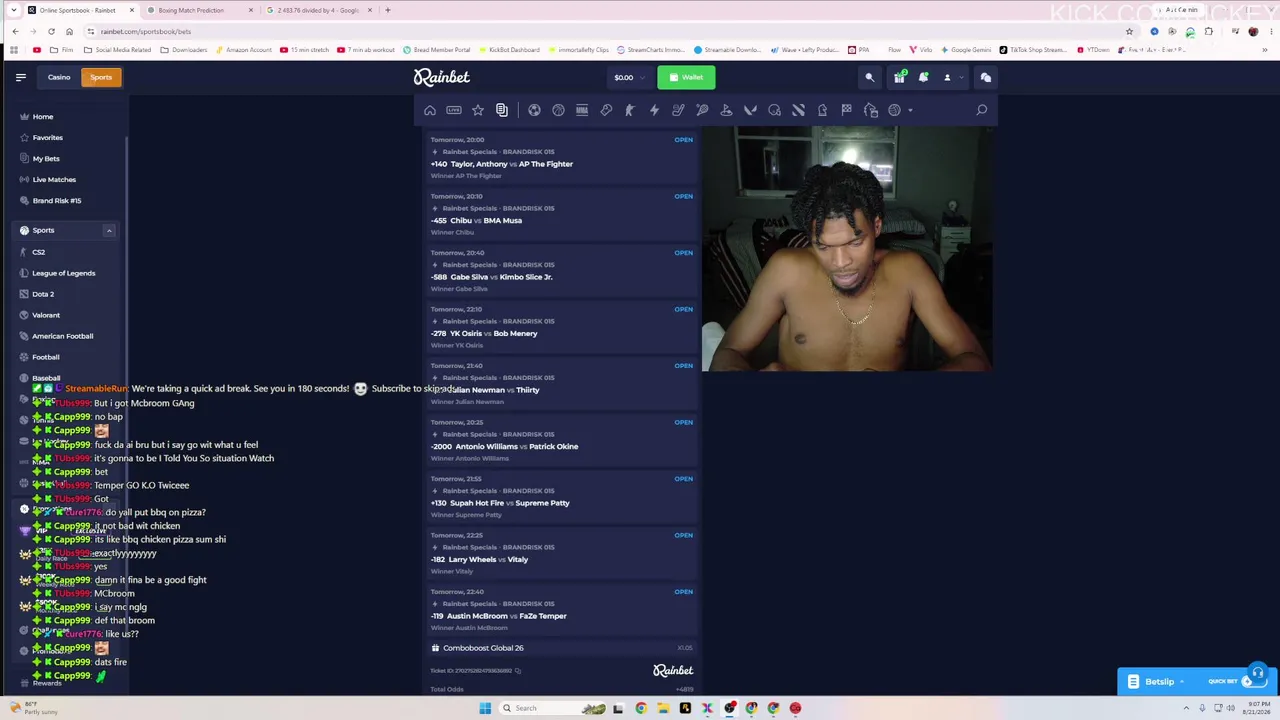The image size is (1280, 720).
Task: Switch to the Sports tab
Action: pos(101,77)
